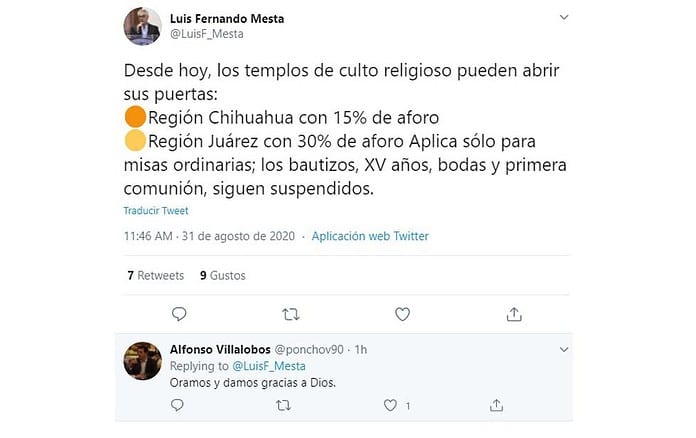Share the main tweet

514,314
